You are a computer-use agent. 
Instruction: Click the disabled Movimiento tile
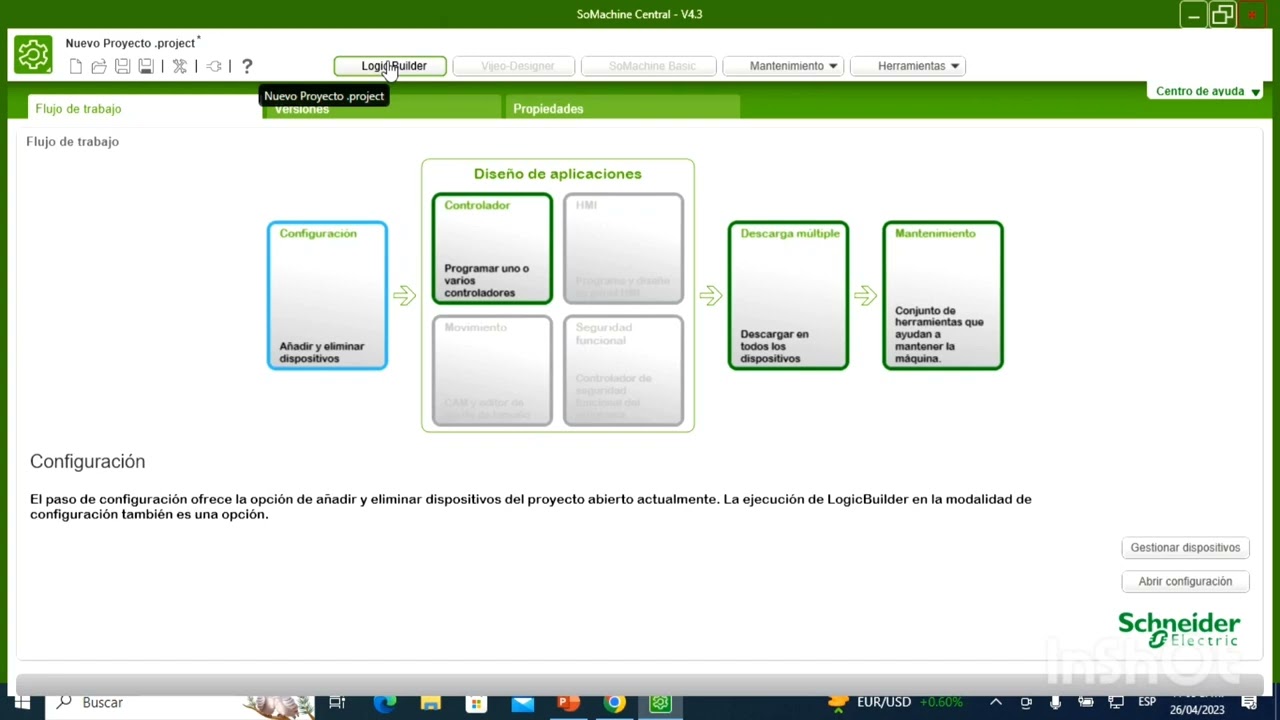point(492,371)
